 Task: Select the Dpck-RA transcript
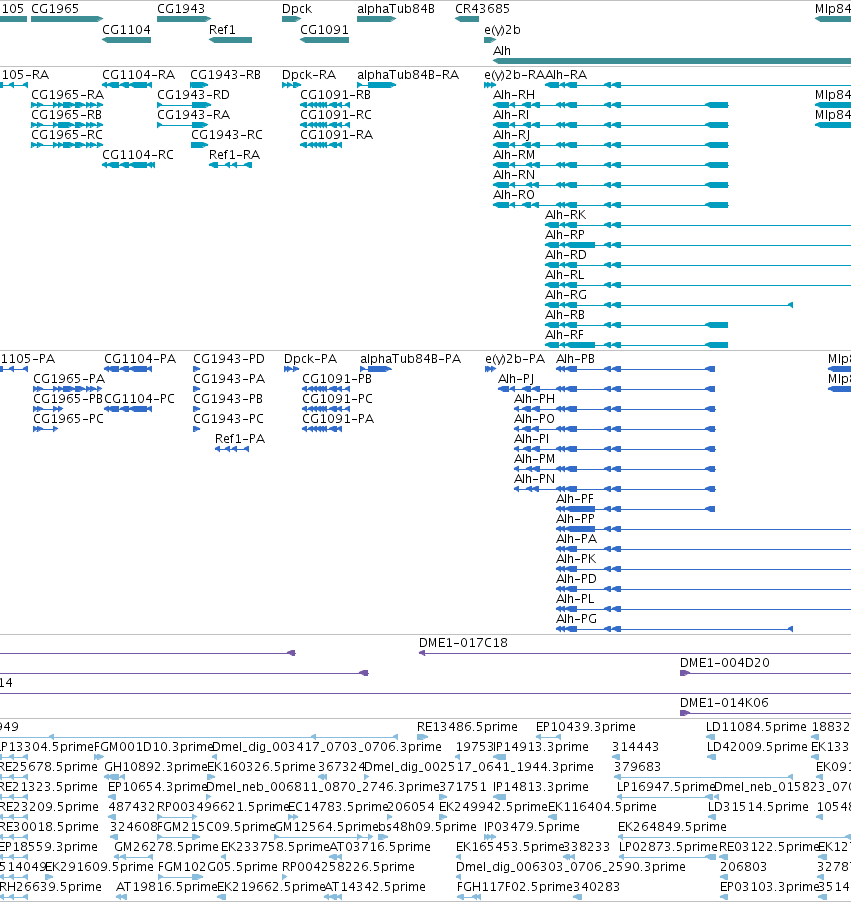(x=291, y=85)
